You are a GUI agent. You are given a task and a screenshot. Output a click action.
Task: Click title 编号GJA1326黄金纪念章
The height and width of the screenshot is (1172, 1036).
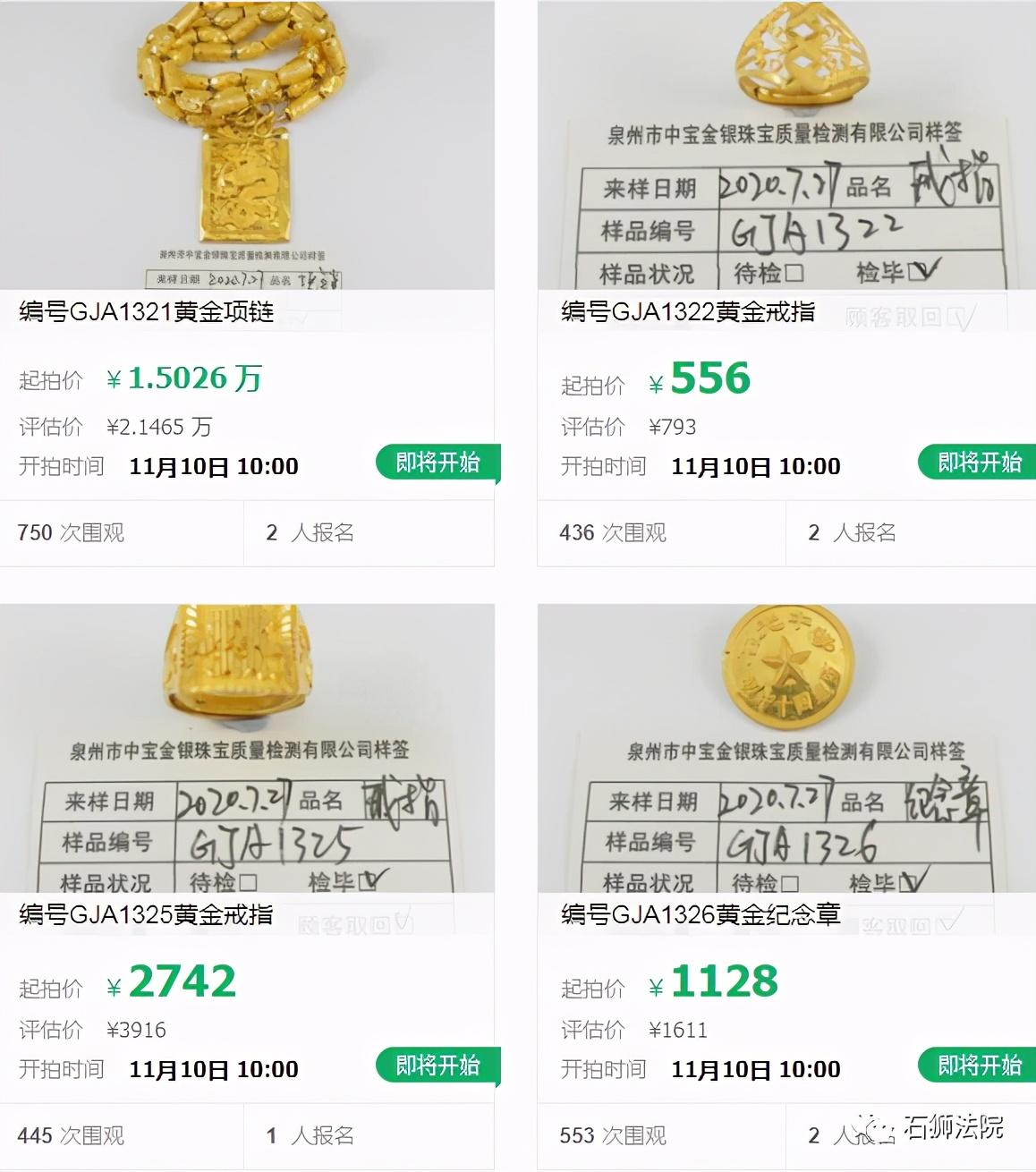[701, 914]
